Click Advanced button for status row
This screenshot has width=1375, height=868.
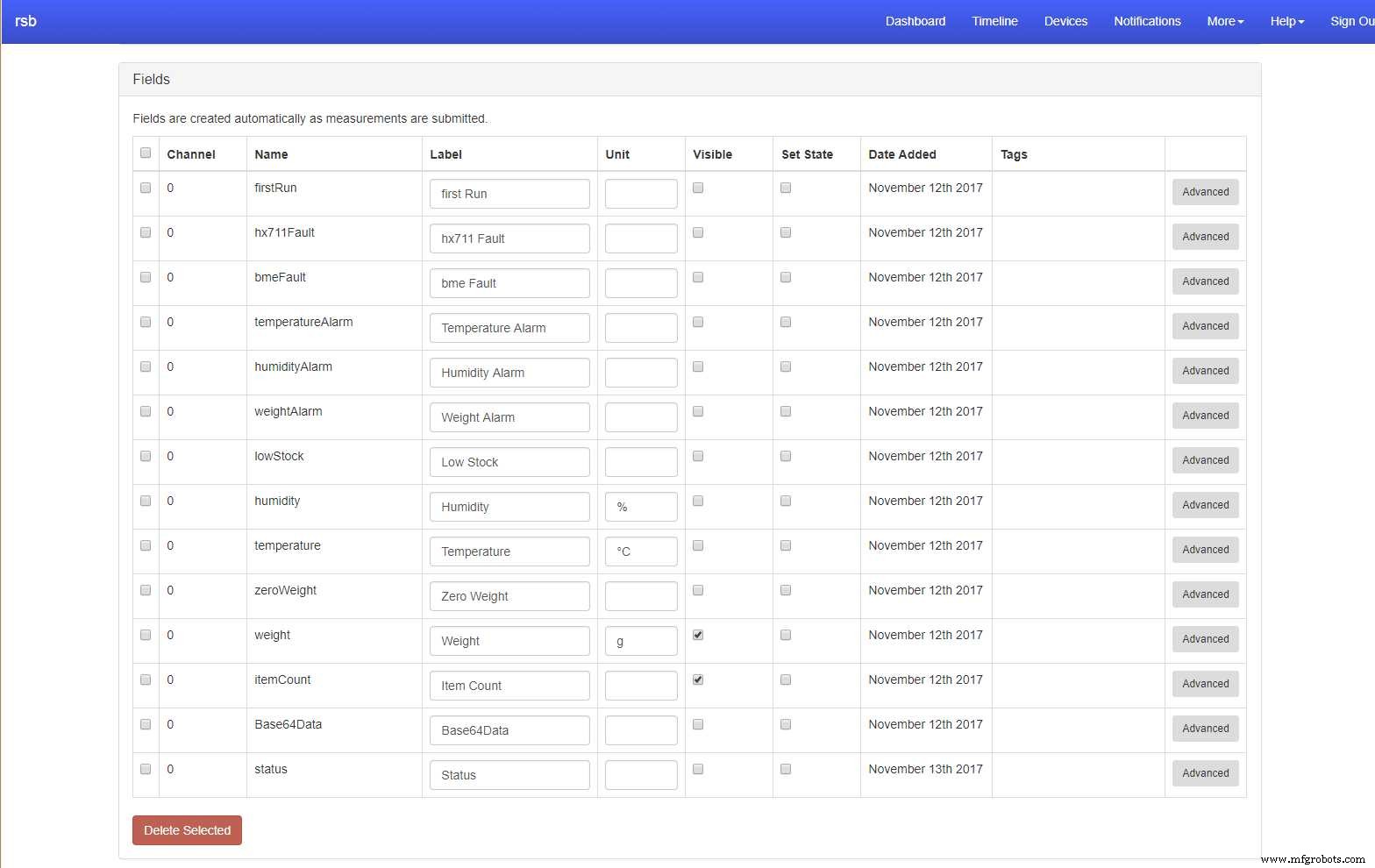click(x=1205, y=773)
